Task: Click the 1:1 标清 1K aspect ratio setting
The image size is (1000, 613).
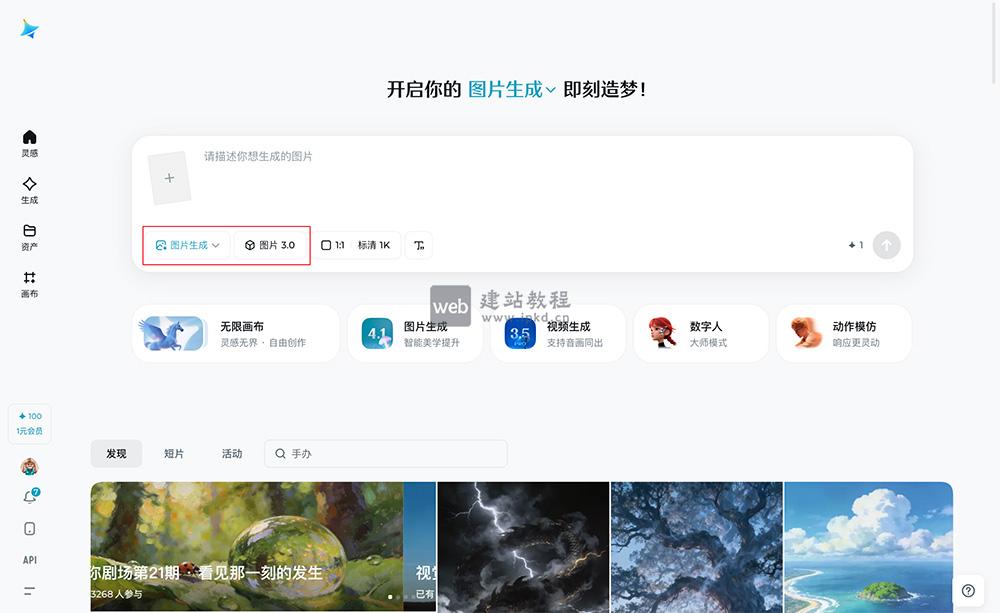Action: 357,244
